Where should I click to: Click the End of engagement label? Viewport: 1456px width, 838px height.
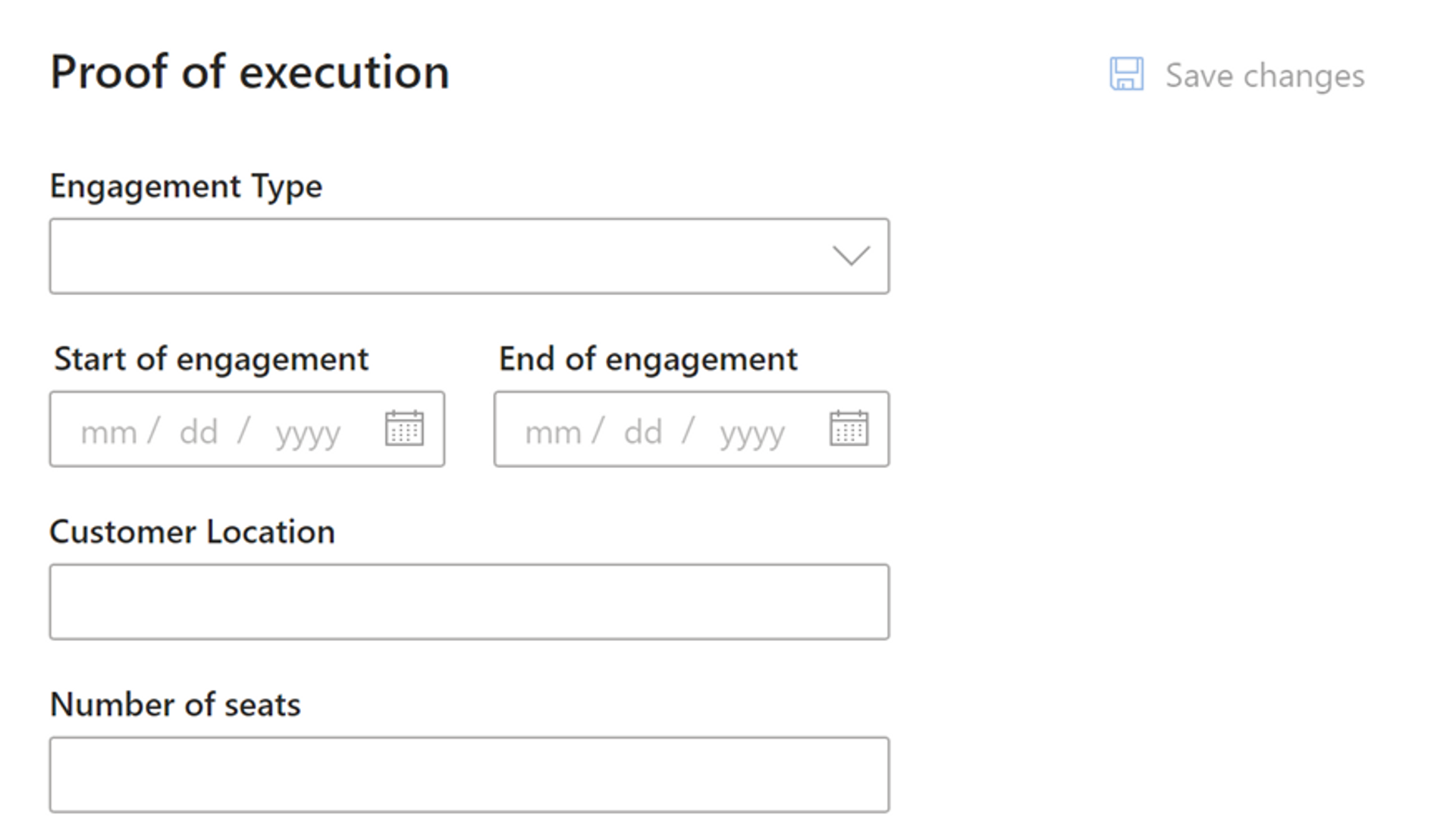(648, 359)
